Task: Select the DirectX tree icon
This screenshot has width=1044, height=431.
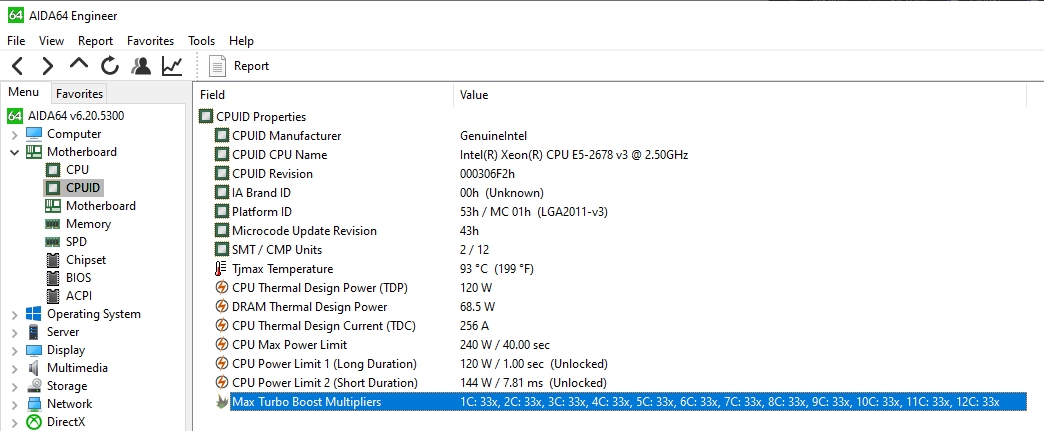Action: click(34, 422)
